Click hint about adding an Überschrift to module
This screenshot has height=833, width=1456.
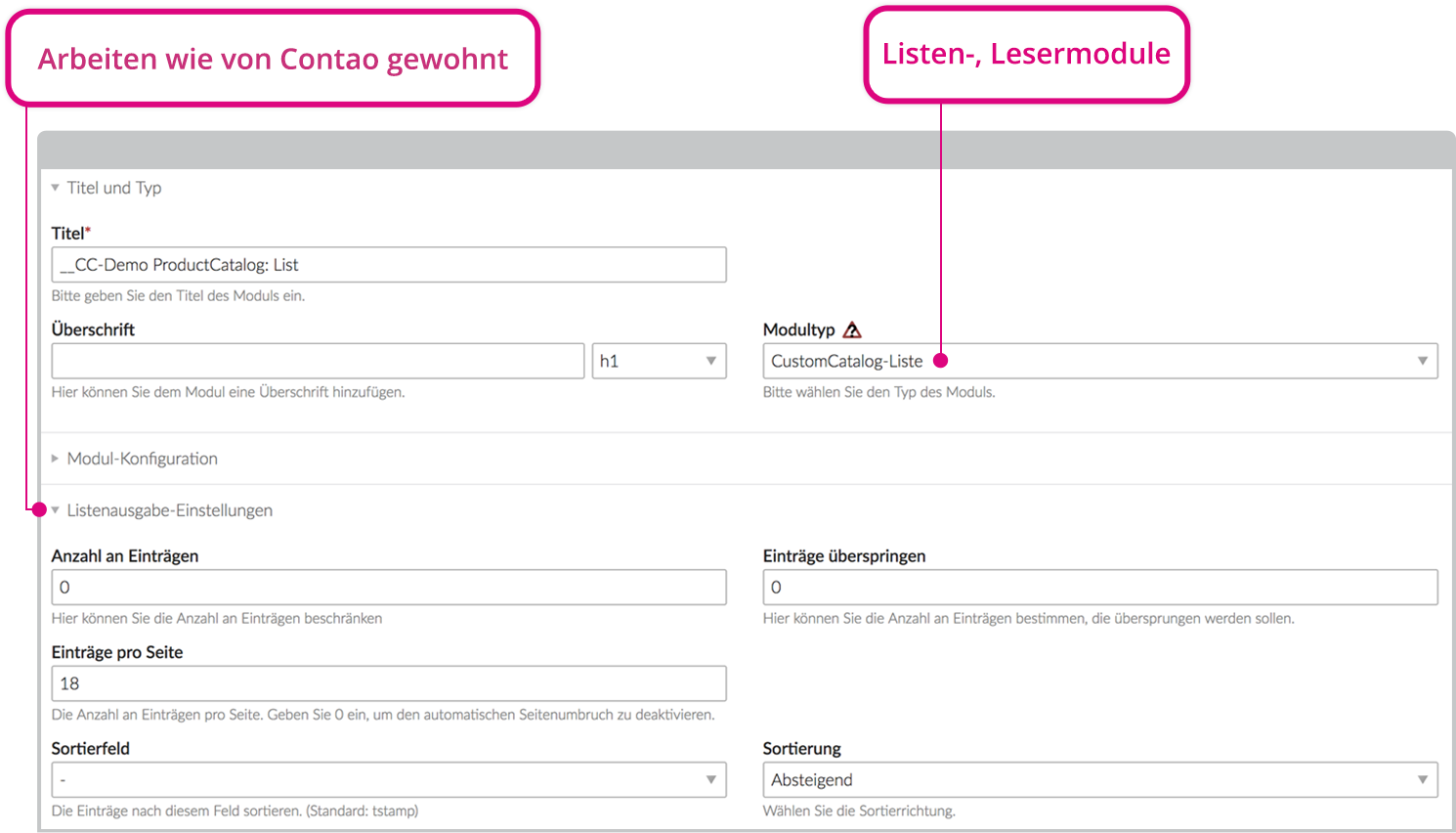(228, 392)
